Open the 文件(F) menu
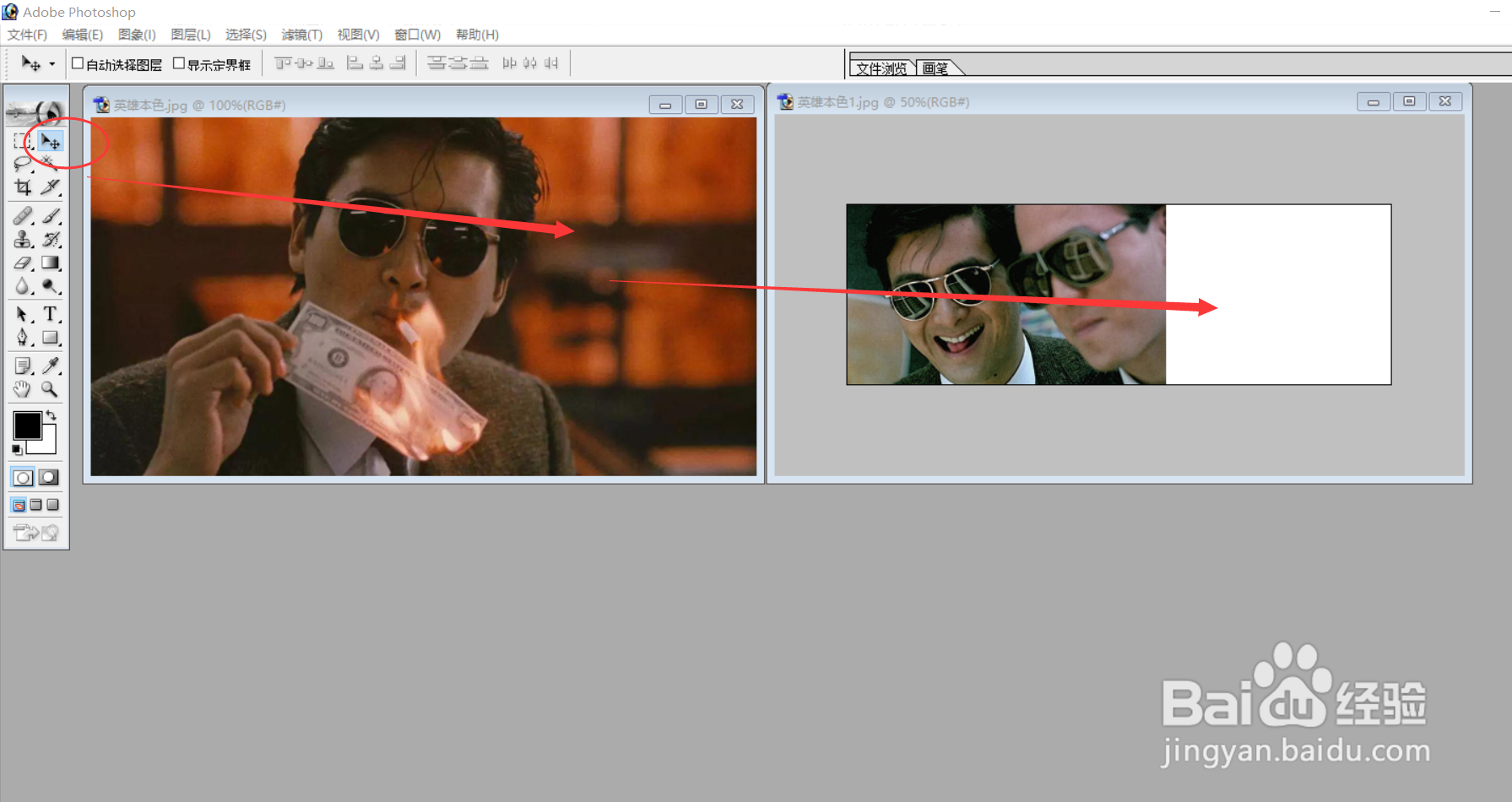Image resolution: width=1512 pixels, height=802 pixels. (27, 35)
